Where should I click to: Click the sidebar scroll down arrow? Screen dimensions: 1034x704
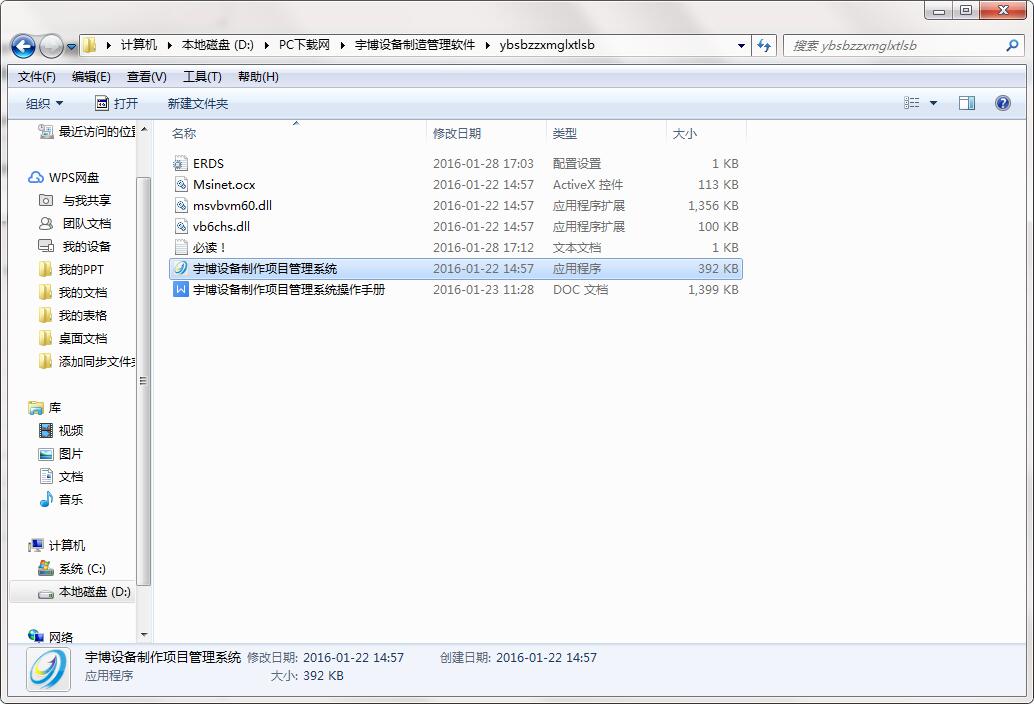(x=144, y=635)
